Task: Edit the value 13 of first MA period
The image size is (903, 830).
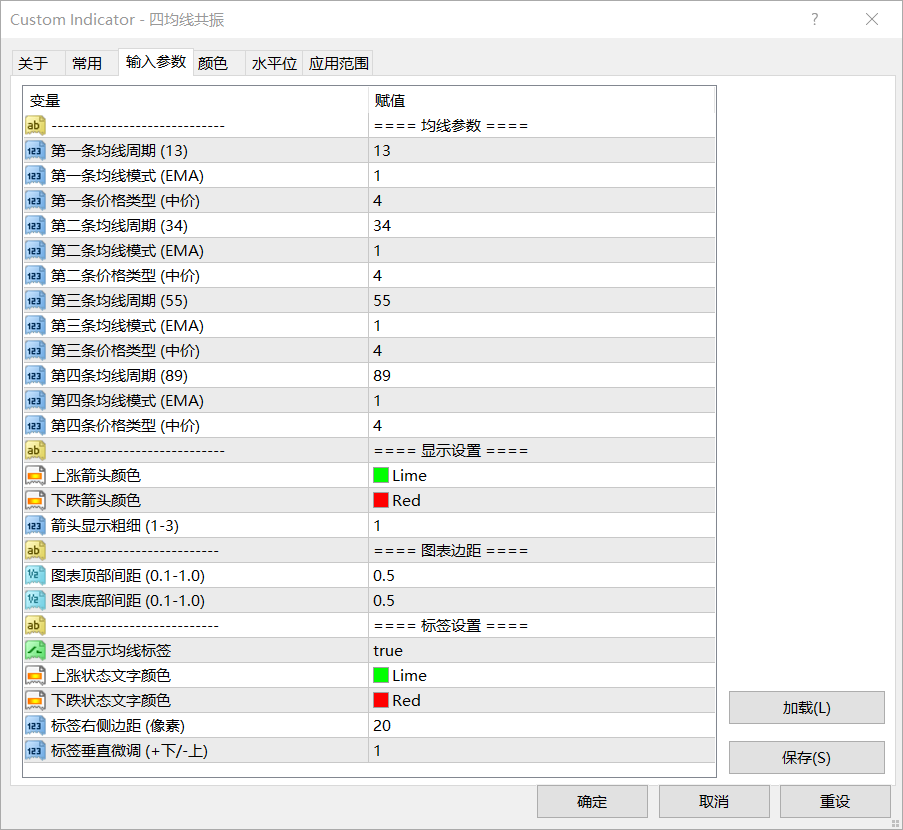Action: click(542, 151)
